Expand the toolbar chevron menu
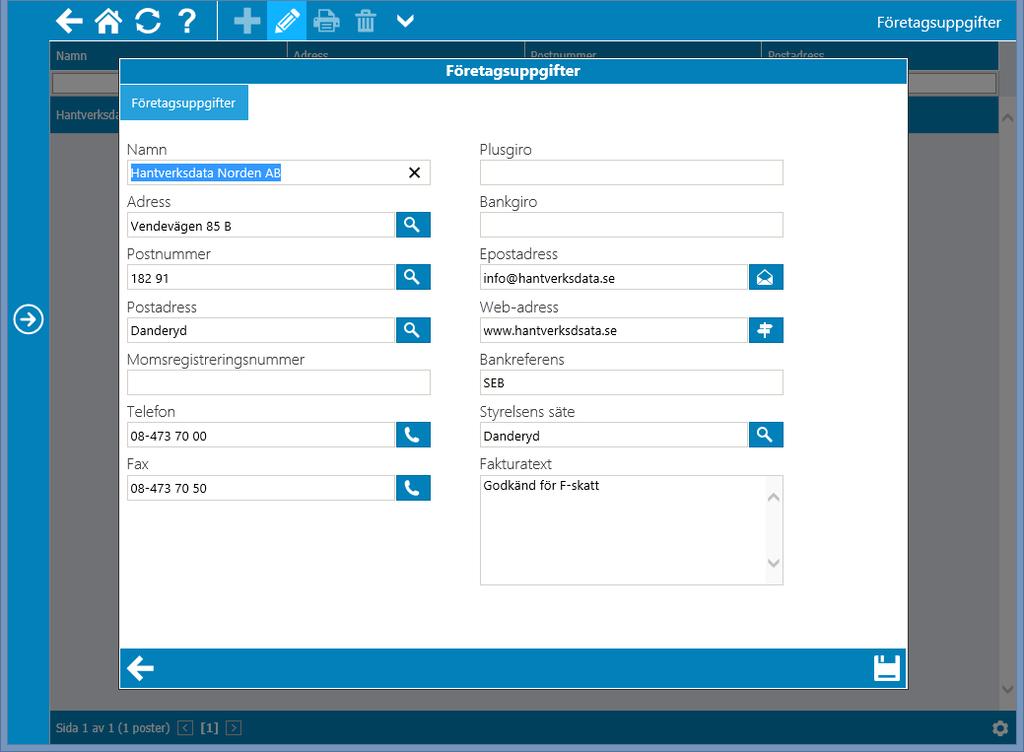Viewport: 1024px width, 752px height. pyautogui.click(x=406, y=21)
